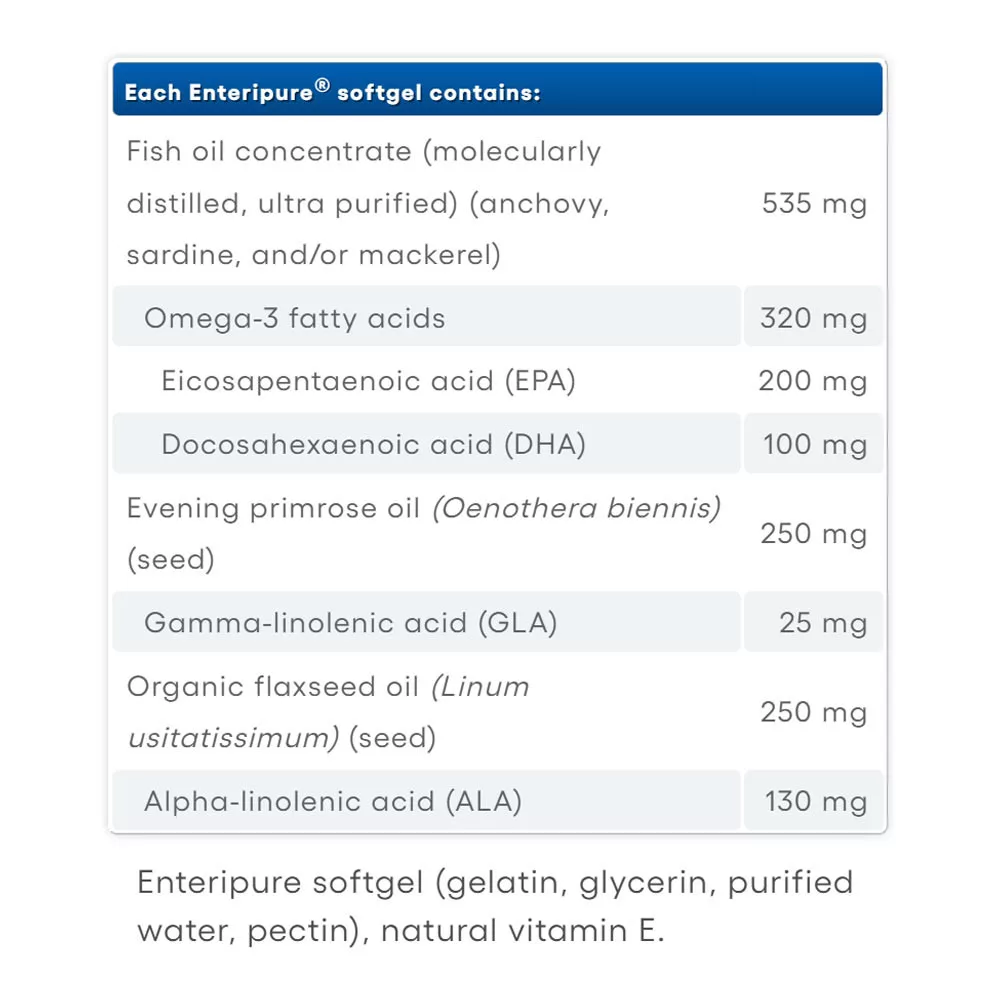Select the Alpha-linolenic acid (ALA) row
This screenshot has width=1000, height=1000.
pyautogui.click(x=333, y=801)
